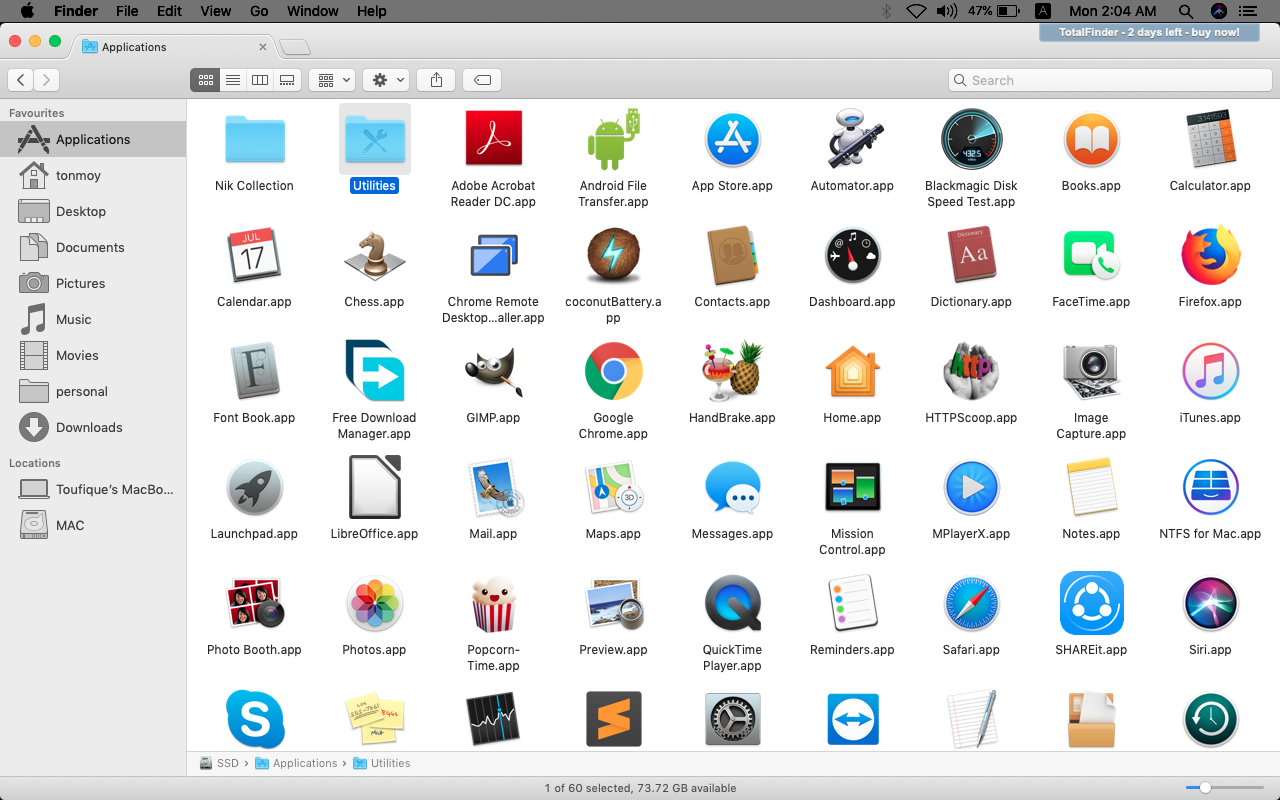Select the HandBrake app icon
The height and width of the screenshot is (800, 1280).
[733, 372]
